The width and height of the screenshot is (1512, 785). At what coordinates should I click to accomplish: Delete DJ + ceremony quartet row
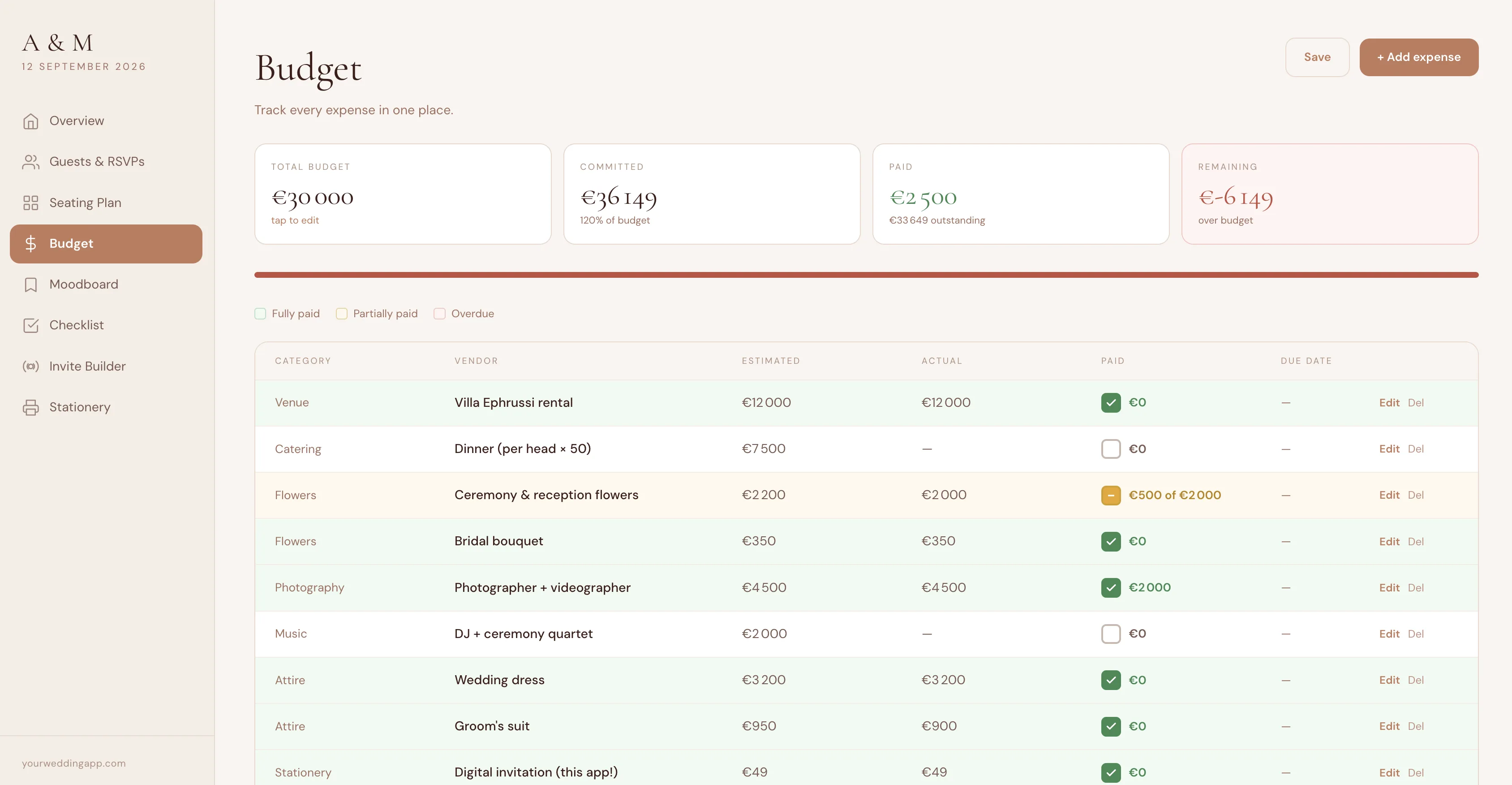tap(1415, 634)
